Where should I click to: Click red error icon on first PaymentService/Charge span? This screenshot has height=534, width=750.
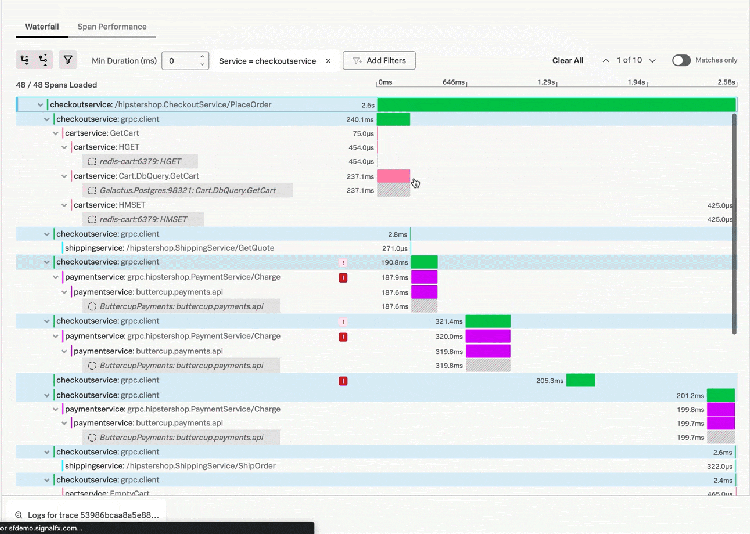pyautogui.click(x=343, y=277)
